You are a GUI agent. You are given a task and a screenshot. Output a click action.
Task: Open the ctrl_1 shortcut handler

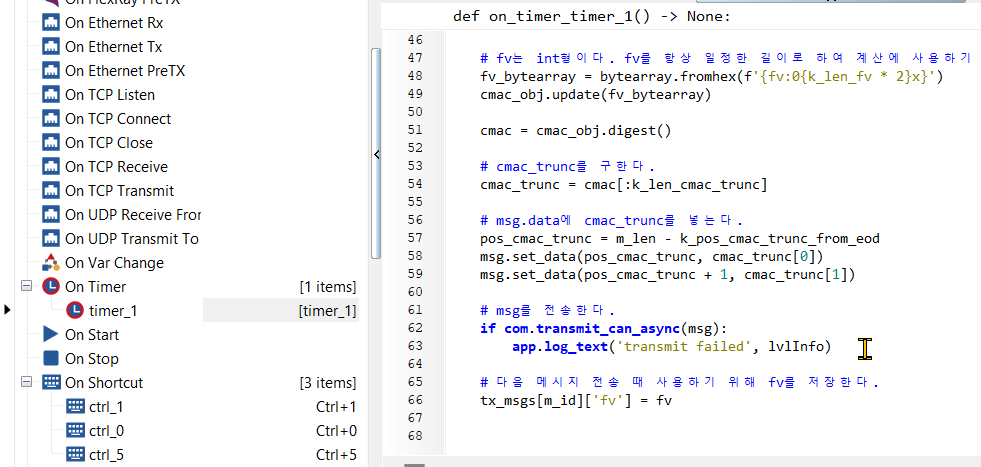point(106,407)
